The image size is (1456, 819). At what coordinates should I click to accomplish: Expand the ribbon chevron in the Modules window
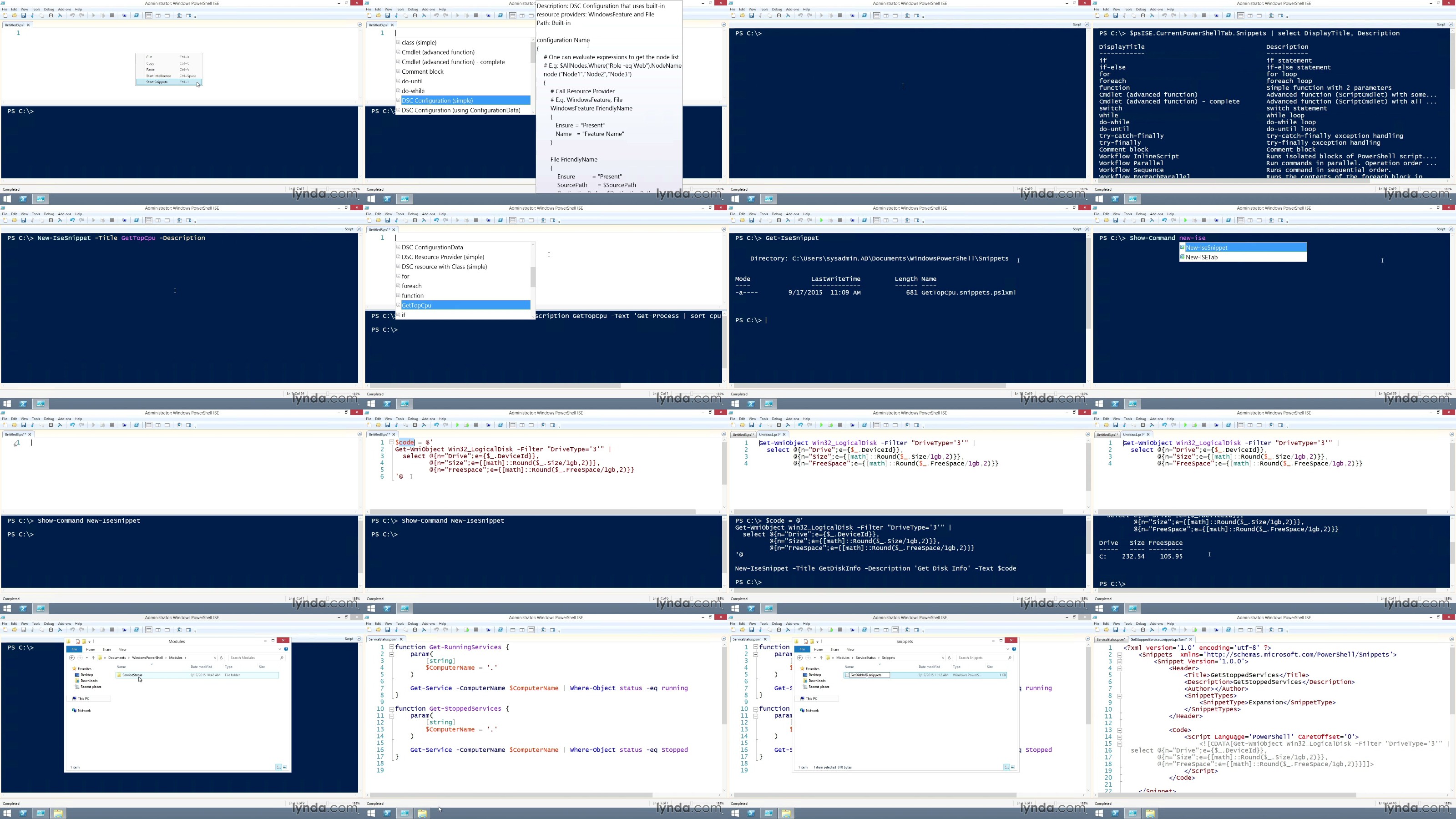(x=280, y=649)
